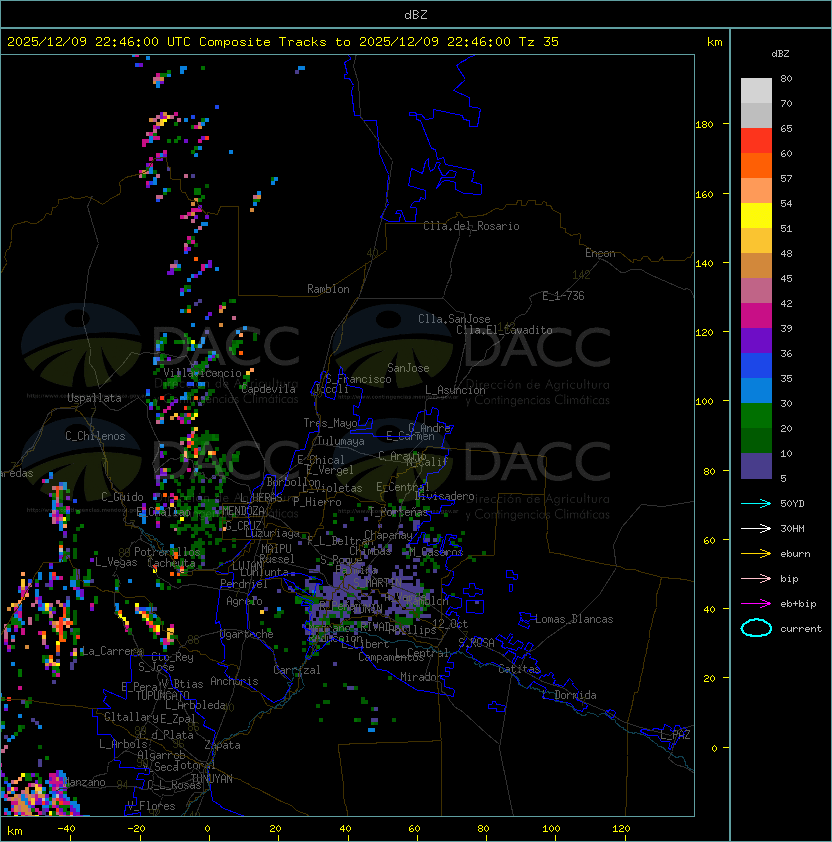Click the yellow eburn arrow in legend
The width and height of the screenshot is (832, 842).
pos(756,553)
